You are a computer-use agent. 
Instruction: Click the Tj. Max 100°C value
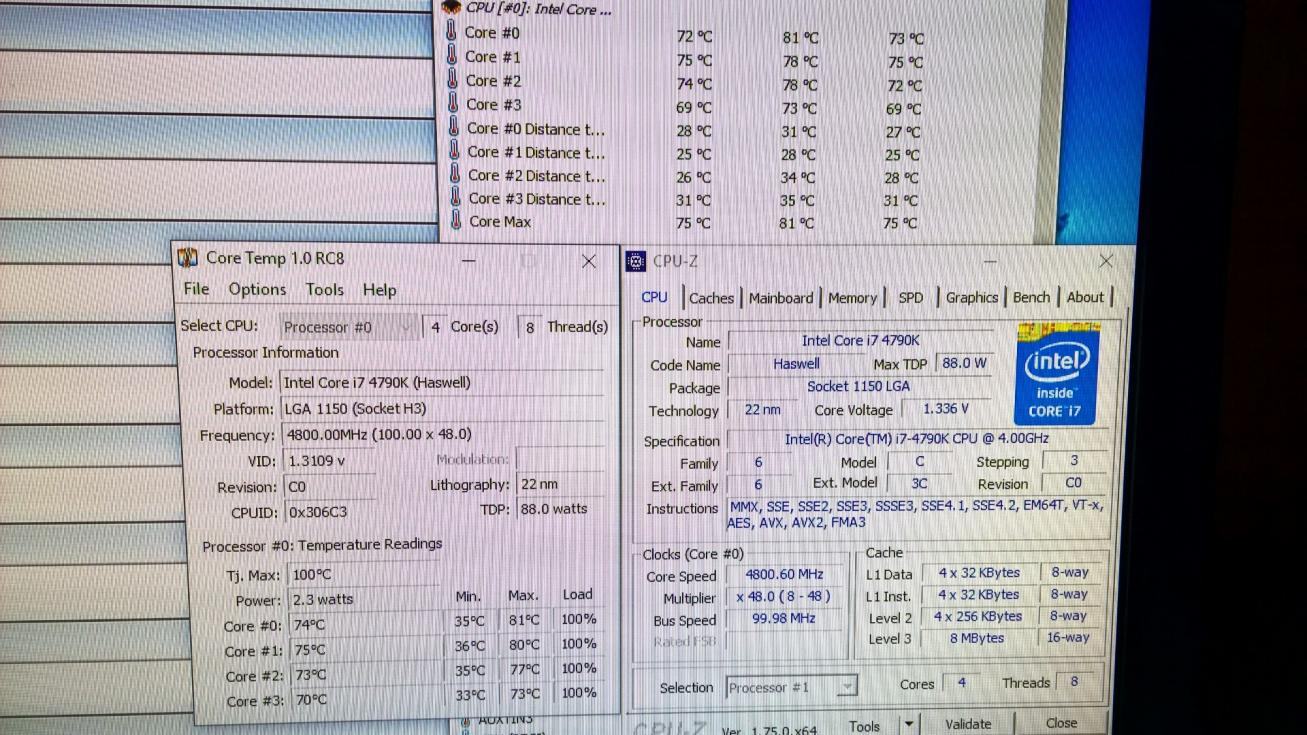coord(311,575)
